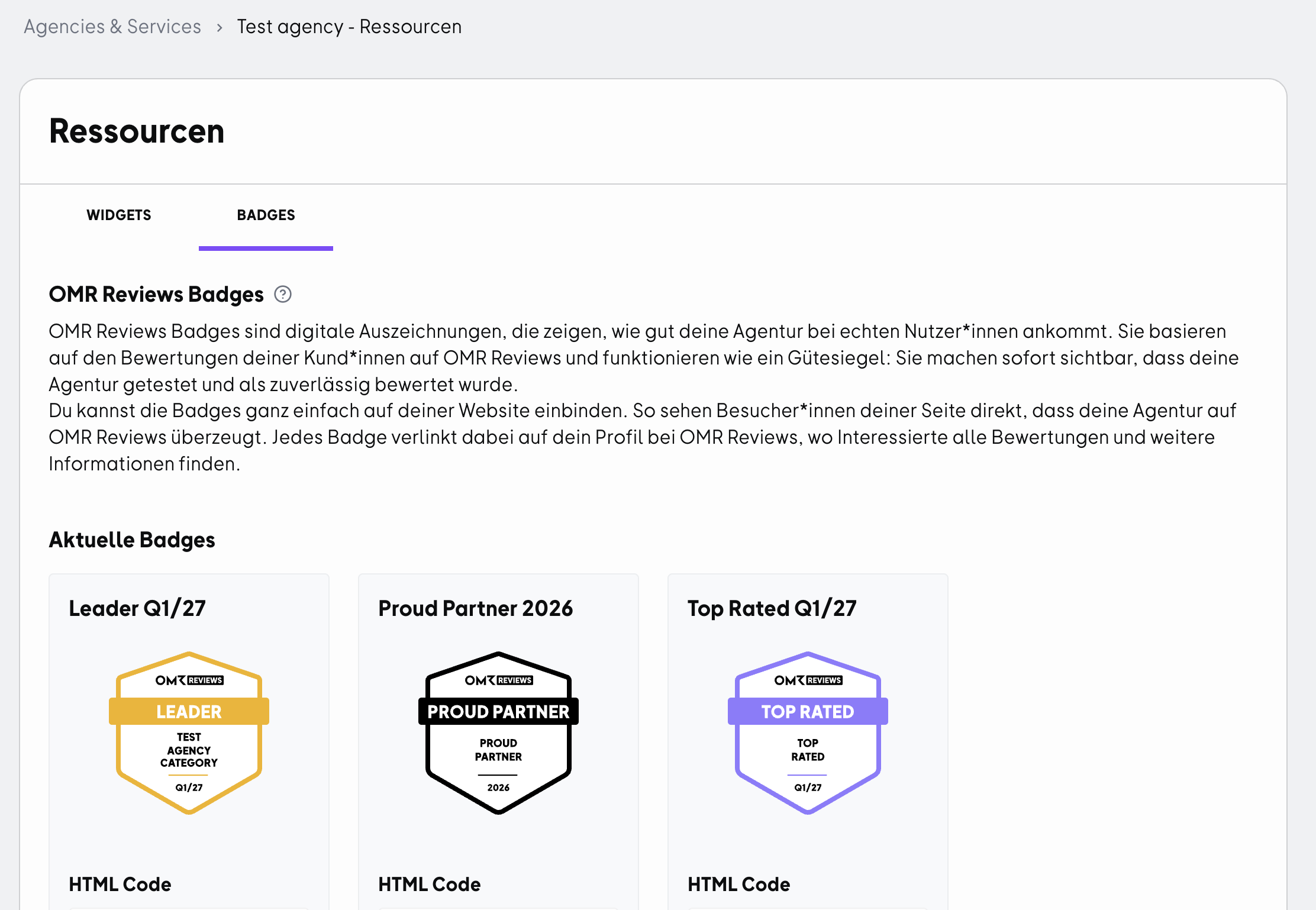The image size is (1316, 910).
Task: Click the help icon beside OMR Reviews Badges
Action: 283,294
